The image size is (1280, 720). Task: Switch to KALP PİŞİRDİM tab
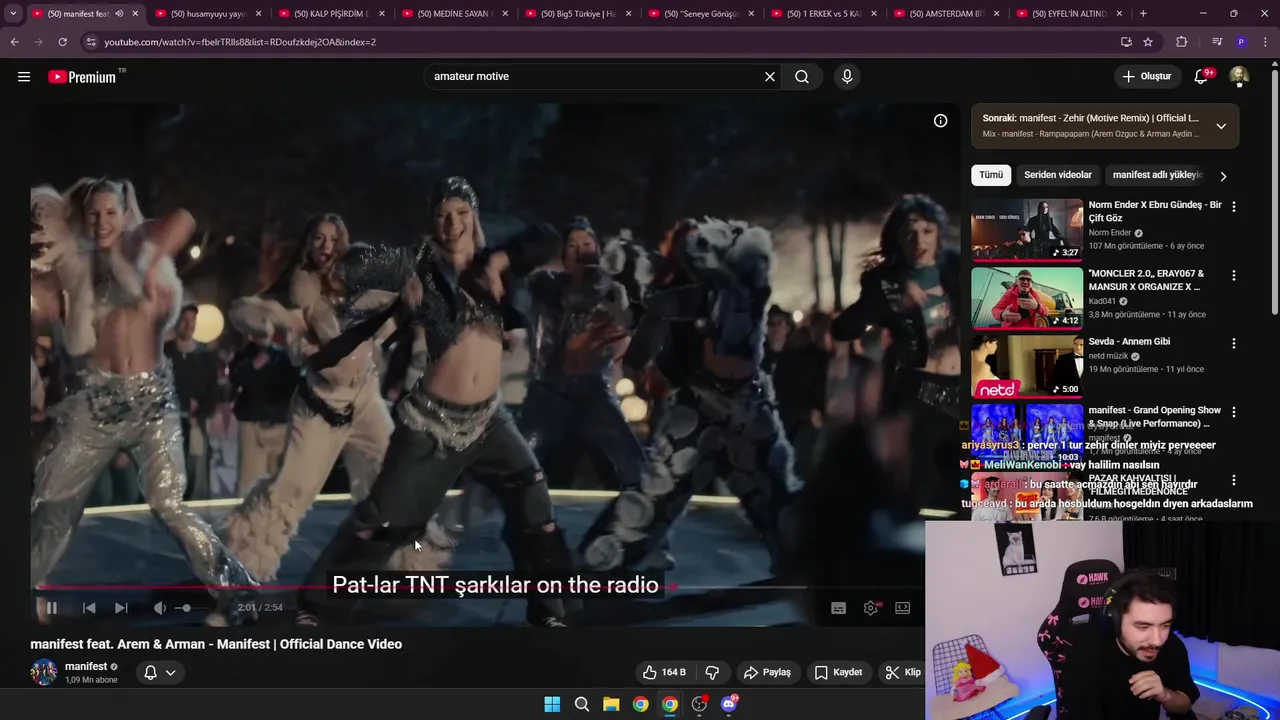[x=331, y=14]
